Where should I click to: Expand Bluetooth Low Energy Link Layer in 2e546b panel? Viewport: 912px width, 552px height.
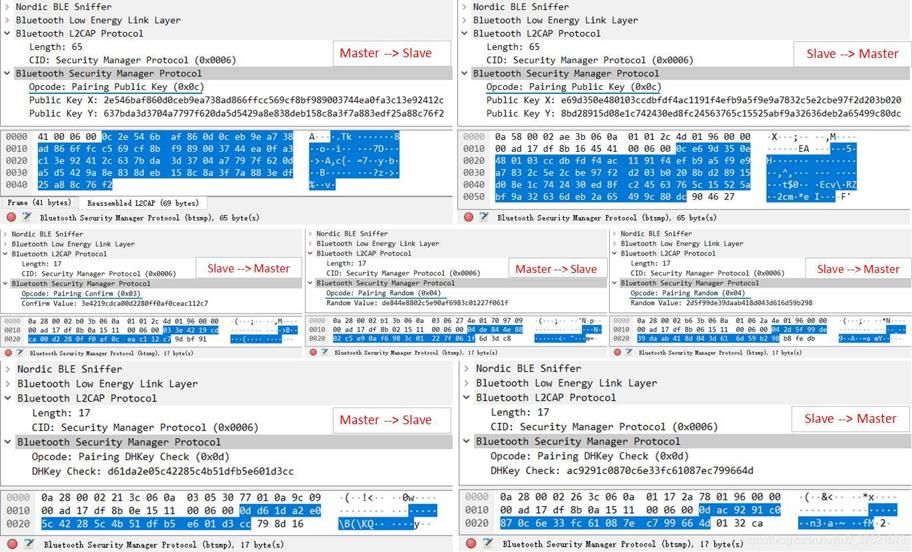[x=7, y=20]
